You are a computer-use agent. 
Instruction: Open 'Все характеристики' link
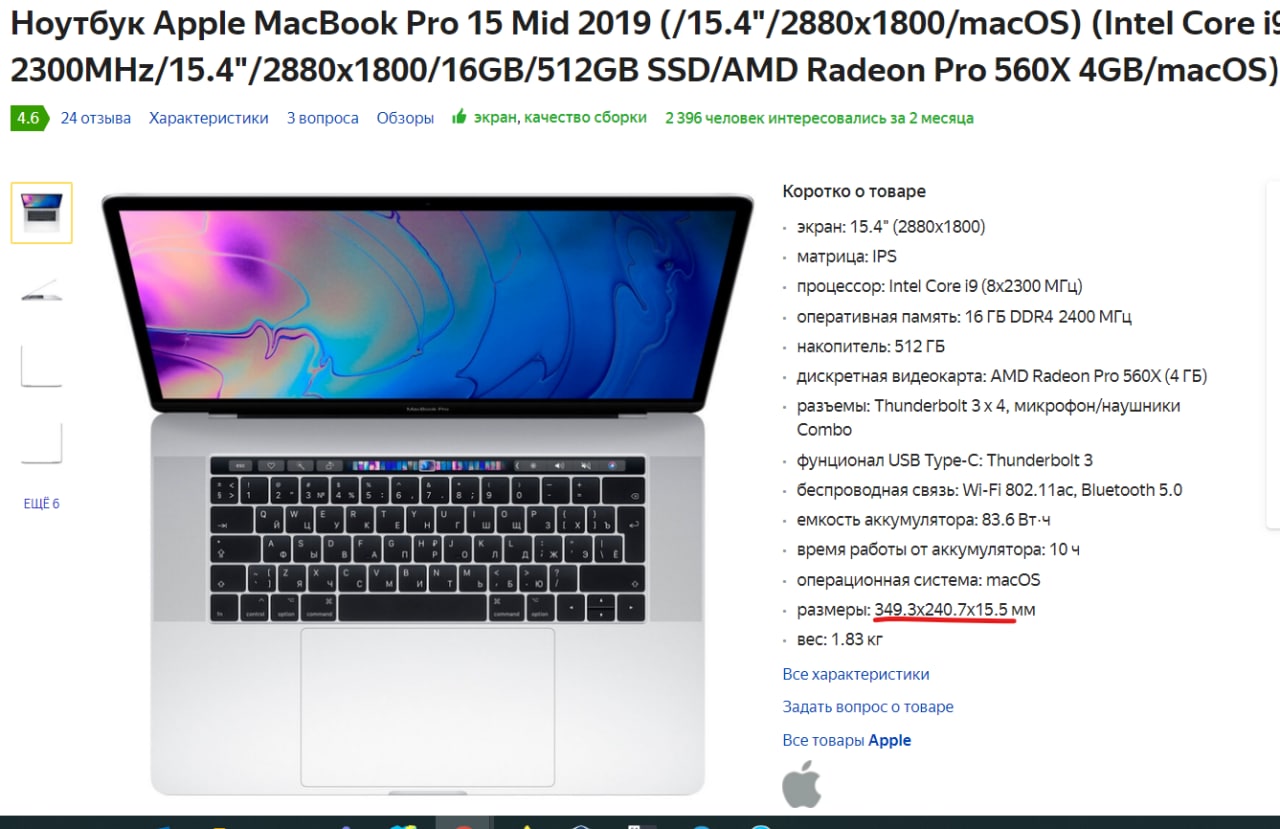856,674
